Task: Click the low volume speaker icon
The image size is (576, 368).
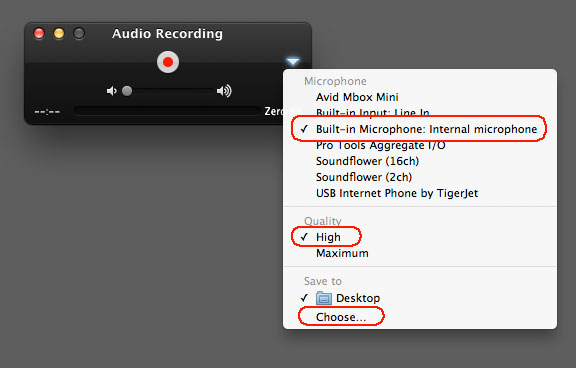Action: click(x=111, y=91)
